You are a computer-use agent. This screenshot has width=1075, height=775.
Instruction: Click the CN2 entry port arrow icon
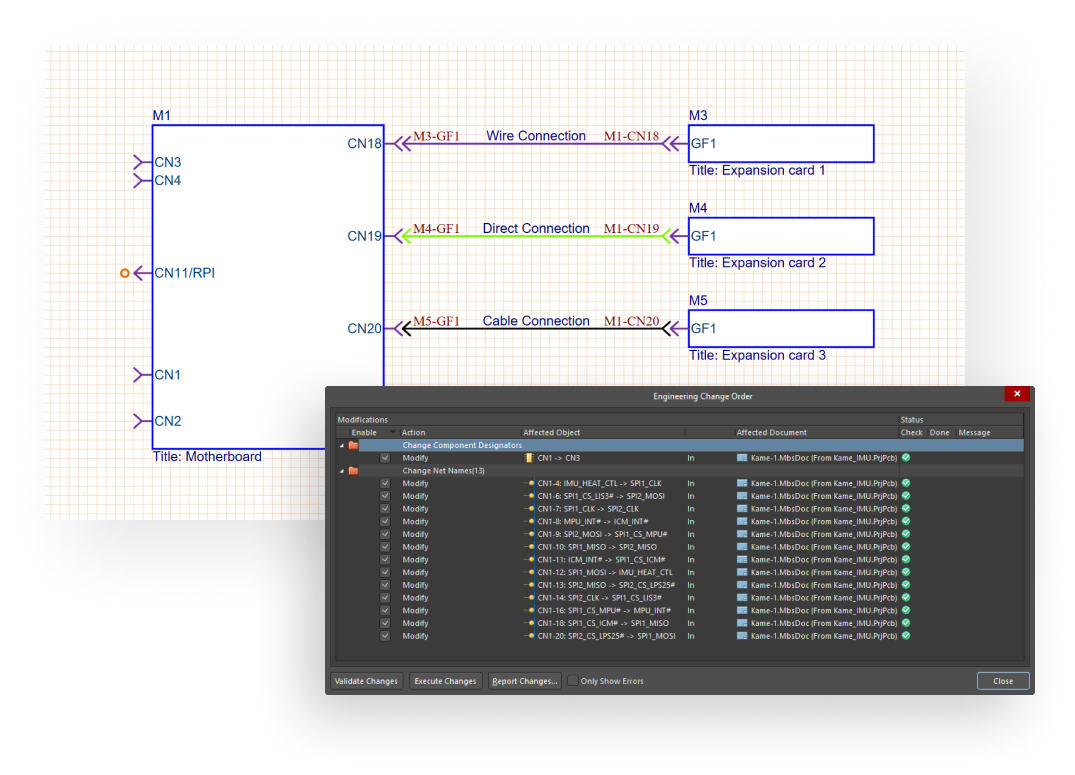(140, 421)
